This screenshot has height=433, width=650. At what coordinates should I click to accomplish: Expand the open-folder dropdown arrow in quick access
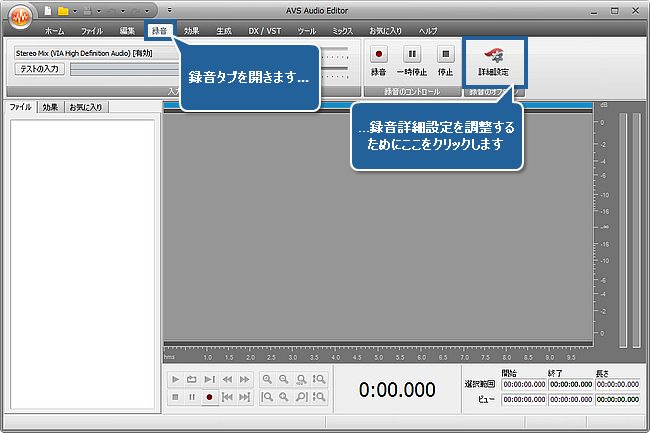[75, 12]
